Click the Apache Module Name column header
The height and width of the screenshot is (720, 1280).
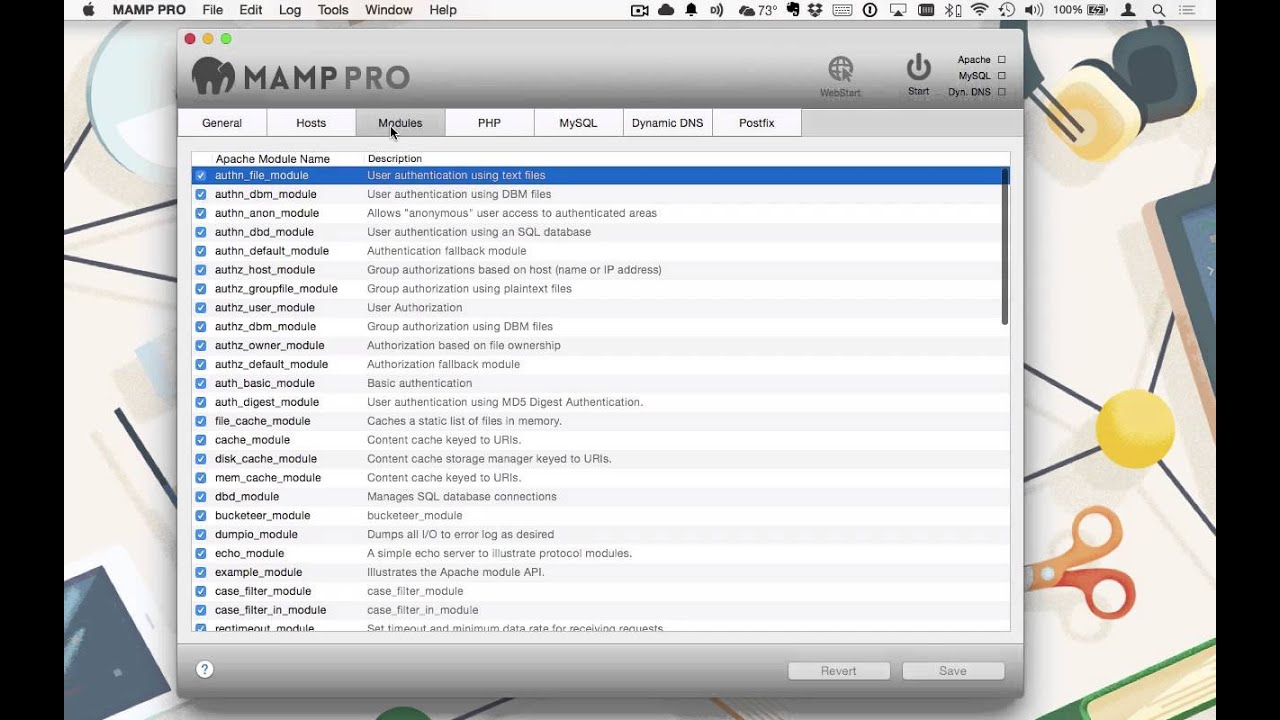(x=272, y=159)
